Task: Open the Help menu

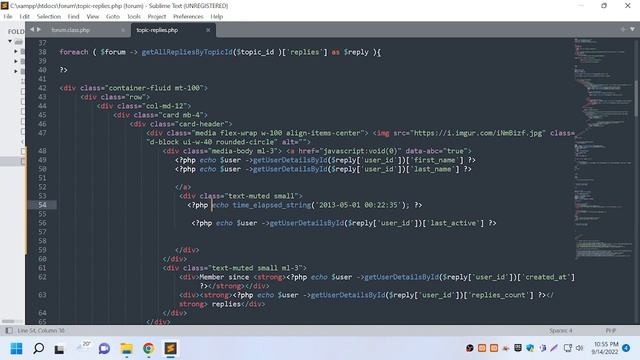Action: tap(217, 16)
